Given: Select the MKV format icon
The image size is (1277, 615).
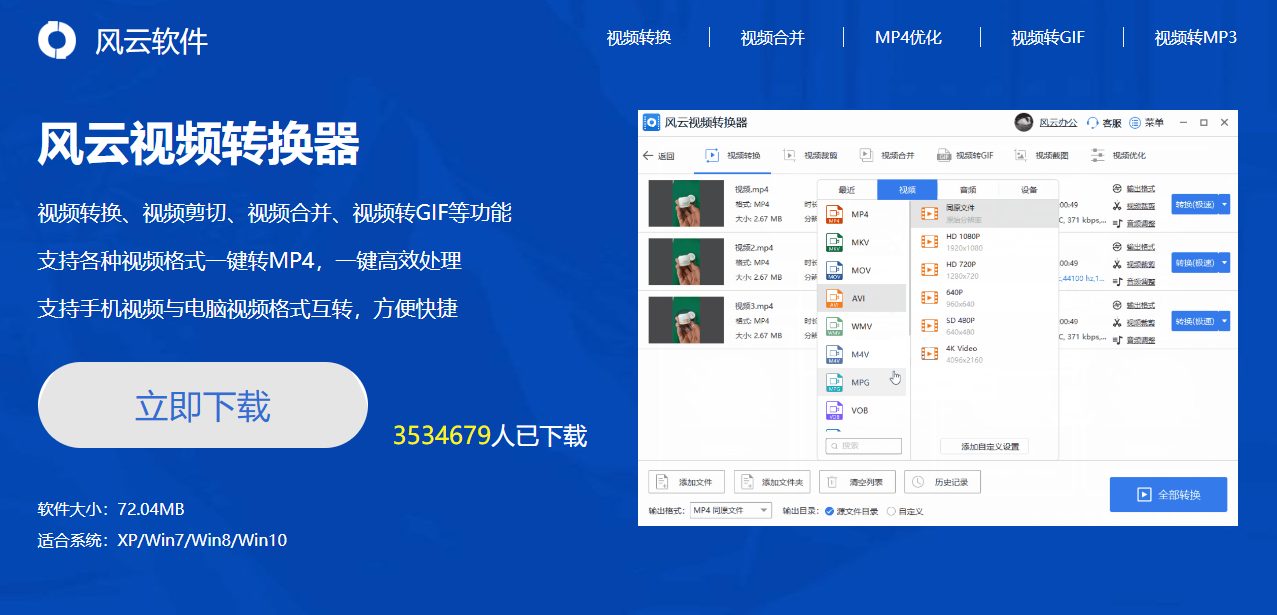Looking at the screenshot, I should (x=833, y=242).
